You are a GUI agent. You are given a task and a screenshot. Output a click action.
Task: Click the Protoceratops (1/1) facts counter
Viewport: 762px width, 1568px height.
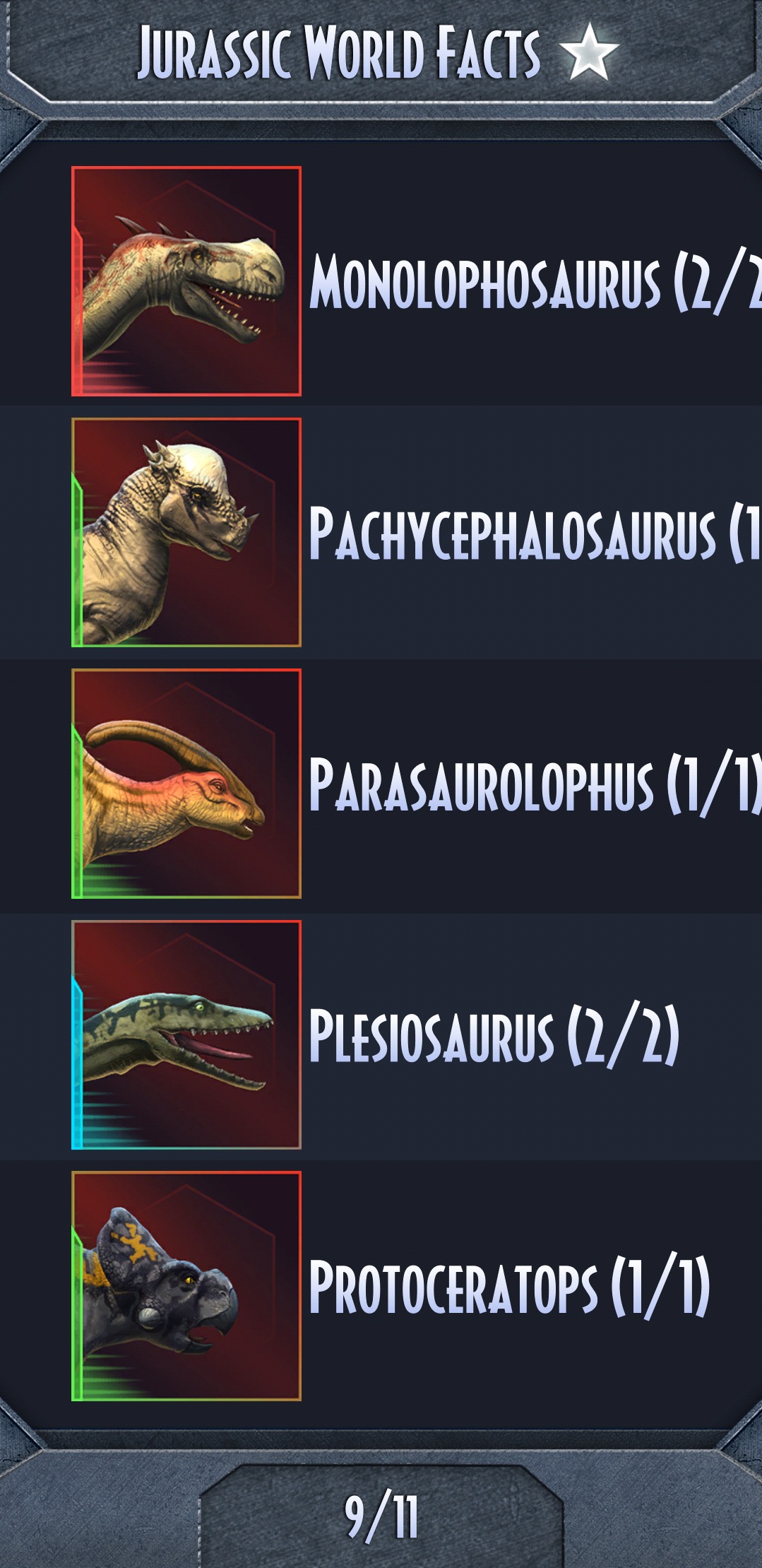click(x=660, y=1287)
